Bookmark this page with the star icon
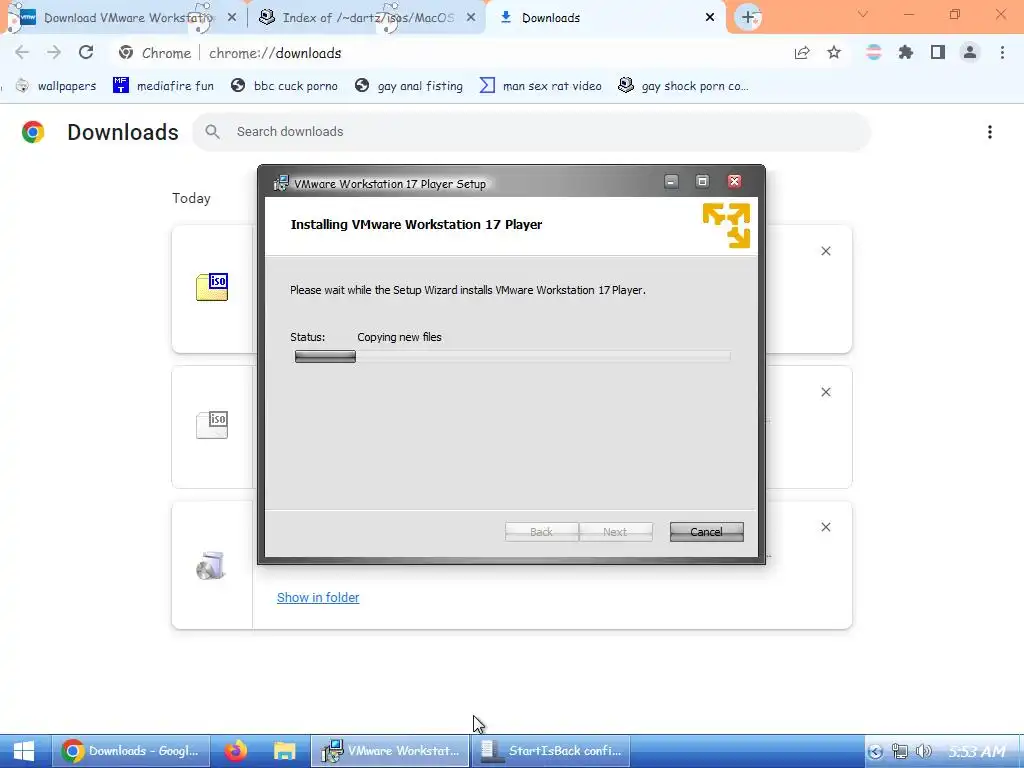The image size is (1024, 768). [x=834, y=52]
